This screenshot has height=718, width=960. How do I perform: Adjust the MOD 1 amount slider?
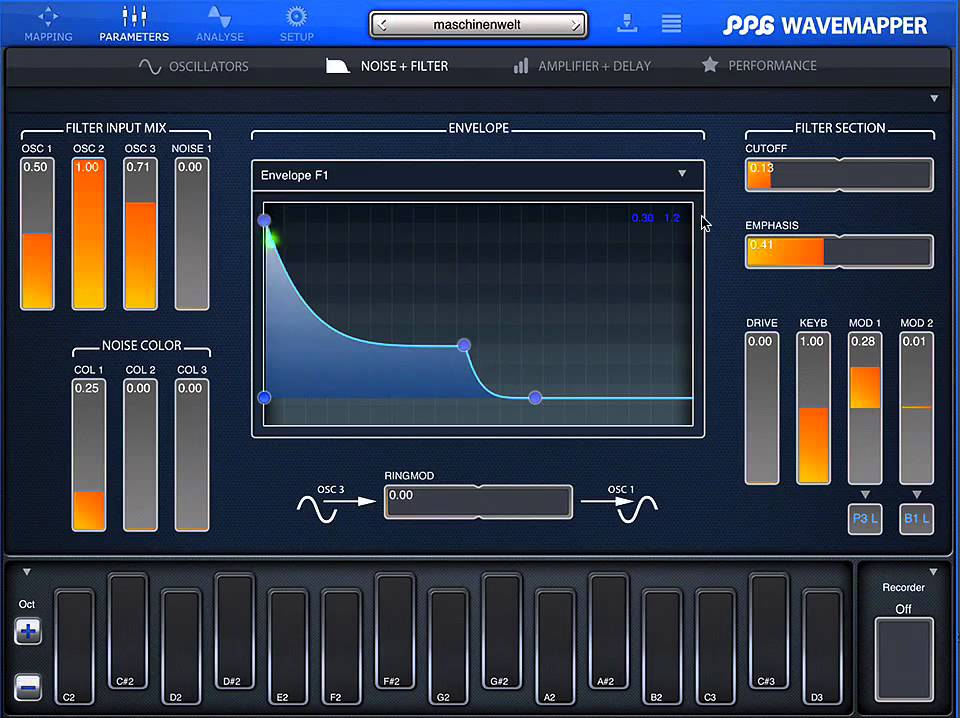point(864,408)
